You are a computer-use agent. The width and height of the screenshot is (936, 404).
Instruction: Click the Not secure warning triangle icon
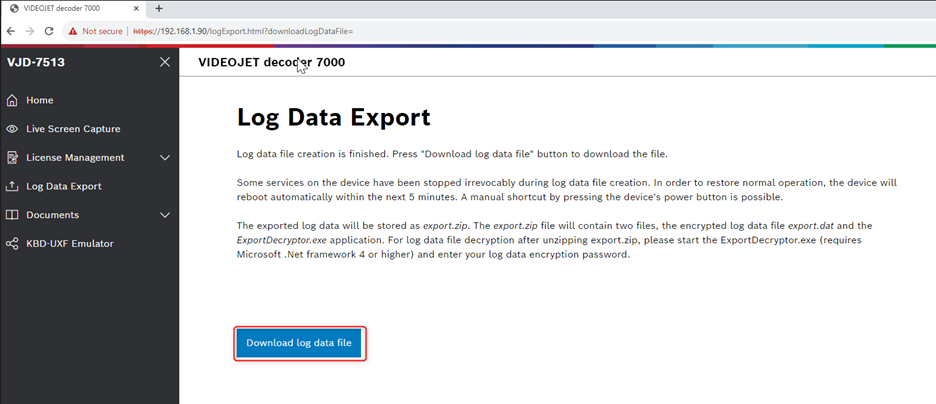click(73, 31)
